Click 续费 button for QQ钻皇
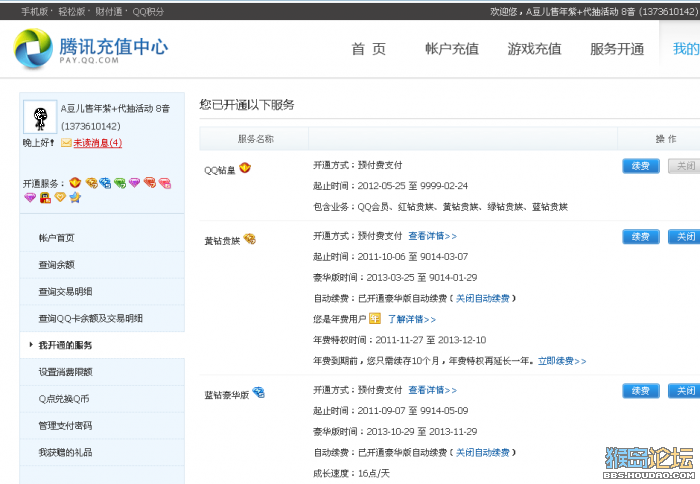Viewport: 700px width, 484px height. click(x=641, y=166)
